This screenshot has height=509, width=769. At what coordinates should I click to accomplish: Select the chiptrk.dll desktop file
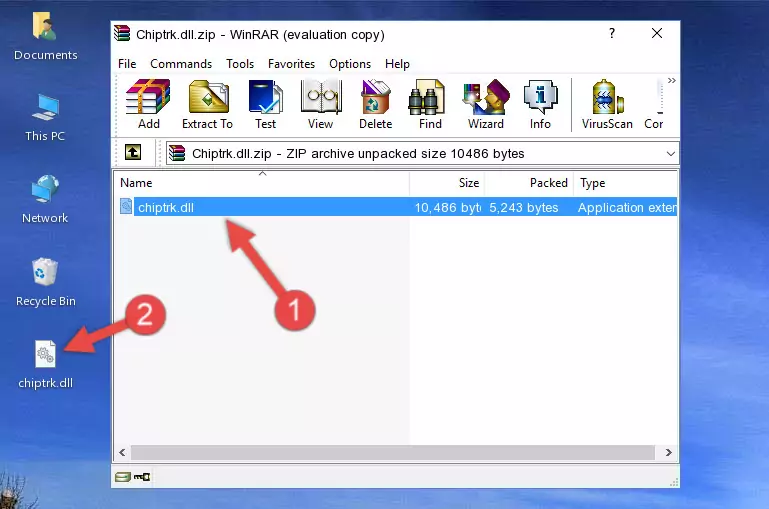tap(46, 365)
